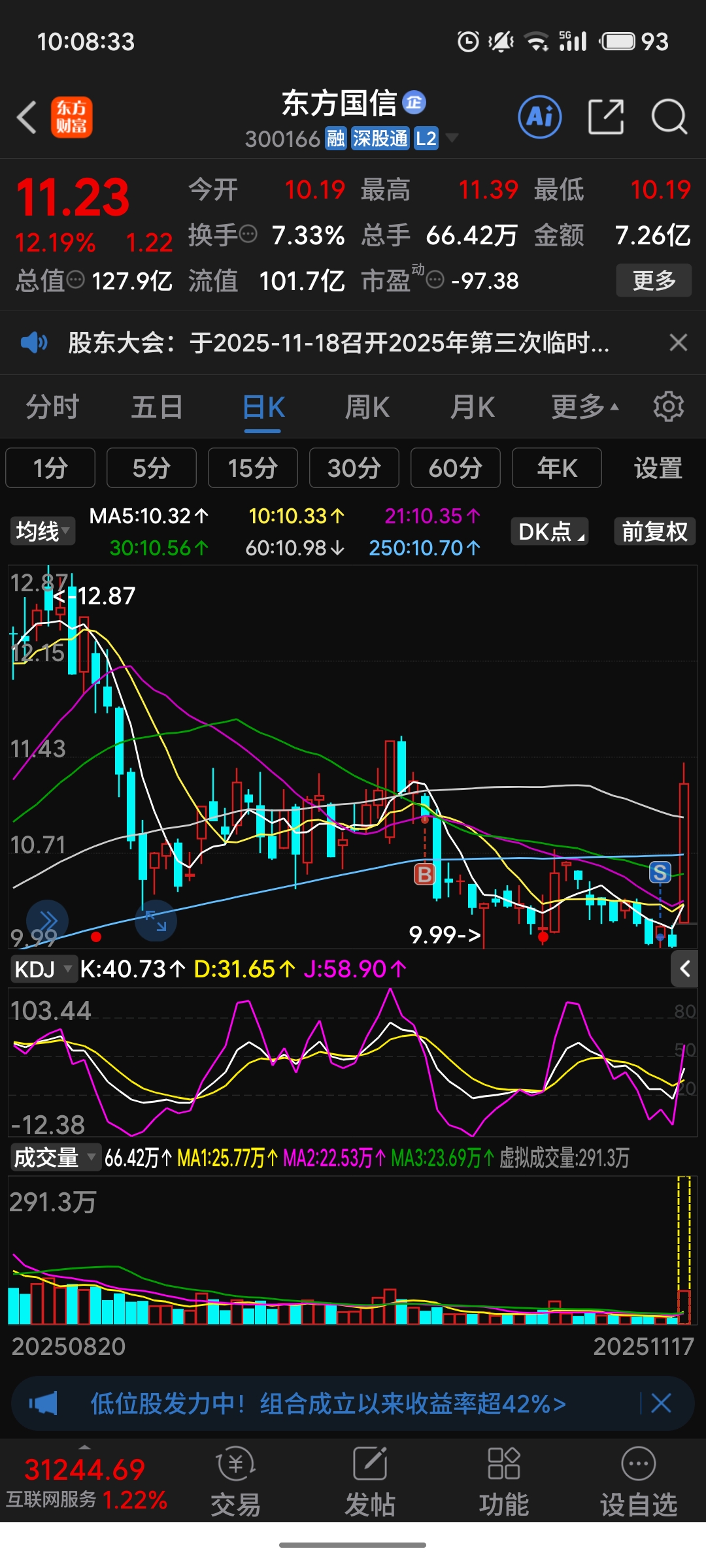Viewport: 706px width, 1568px height.
Task: Tap the S sell marker on chart
Action: (660, 872)
